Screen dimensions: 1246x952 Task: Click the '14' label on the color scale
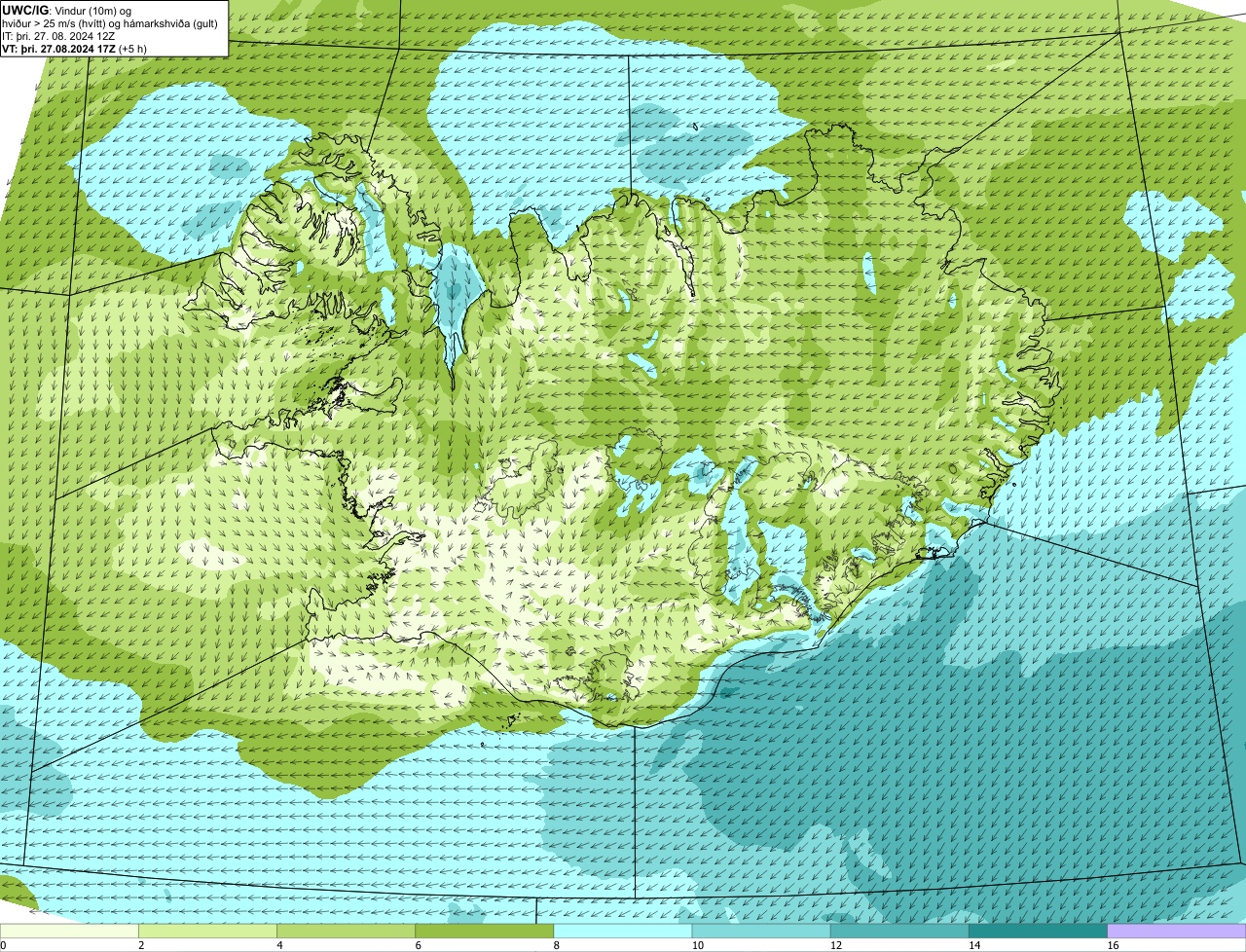[973, 945]
